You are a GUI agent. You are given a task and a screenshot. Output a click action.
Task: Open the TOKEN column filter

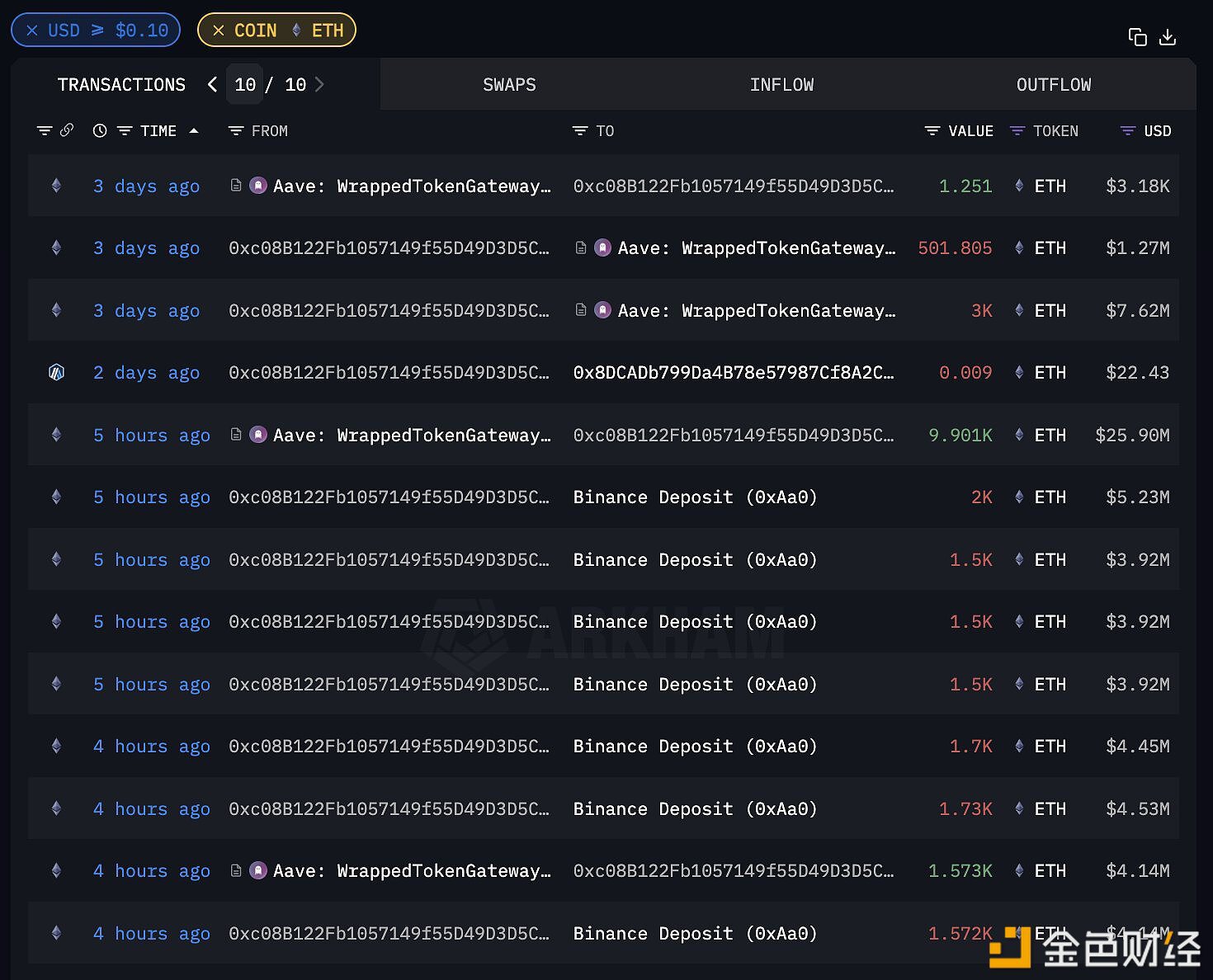pos(1017,131)
